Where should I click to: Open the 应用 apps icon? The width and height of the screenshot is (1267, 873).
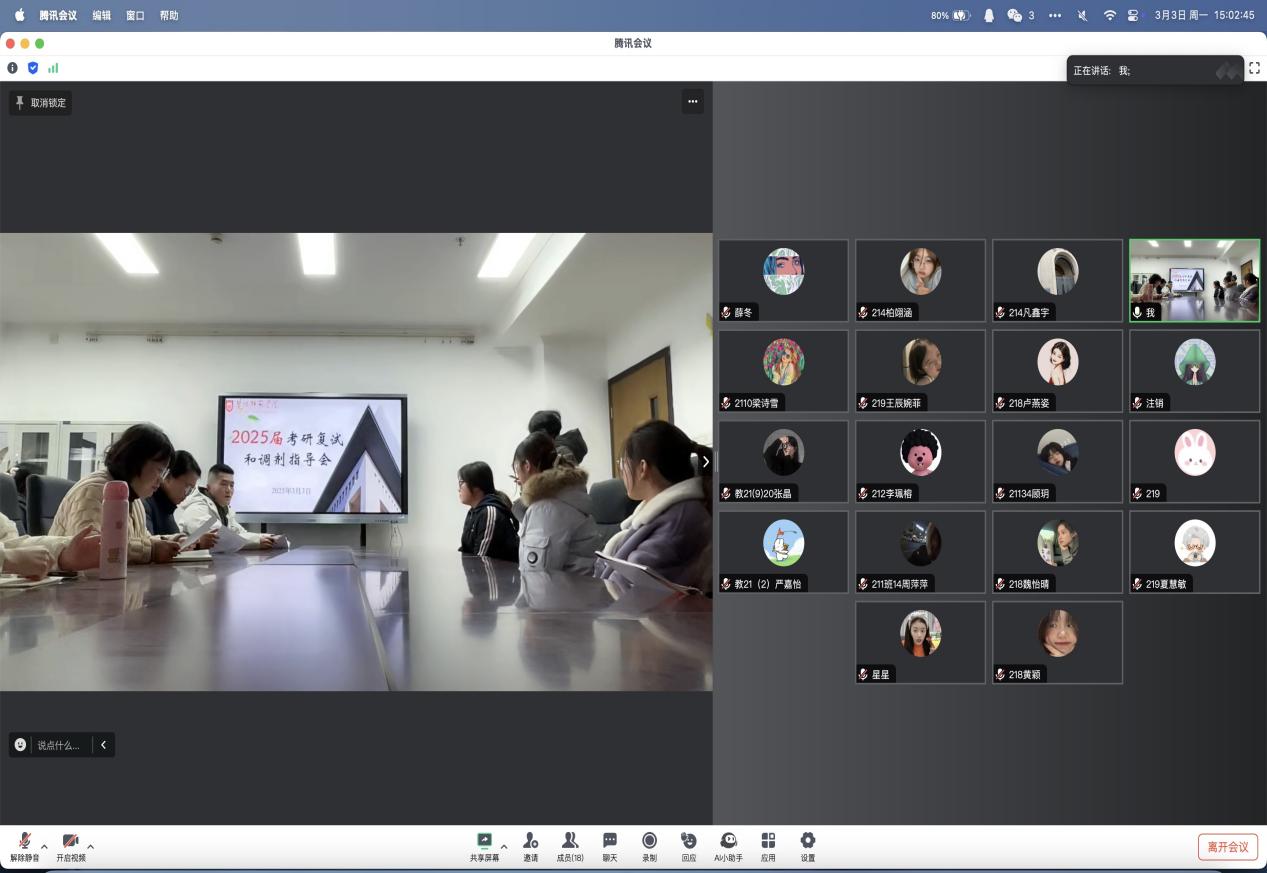click(768, 842)
